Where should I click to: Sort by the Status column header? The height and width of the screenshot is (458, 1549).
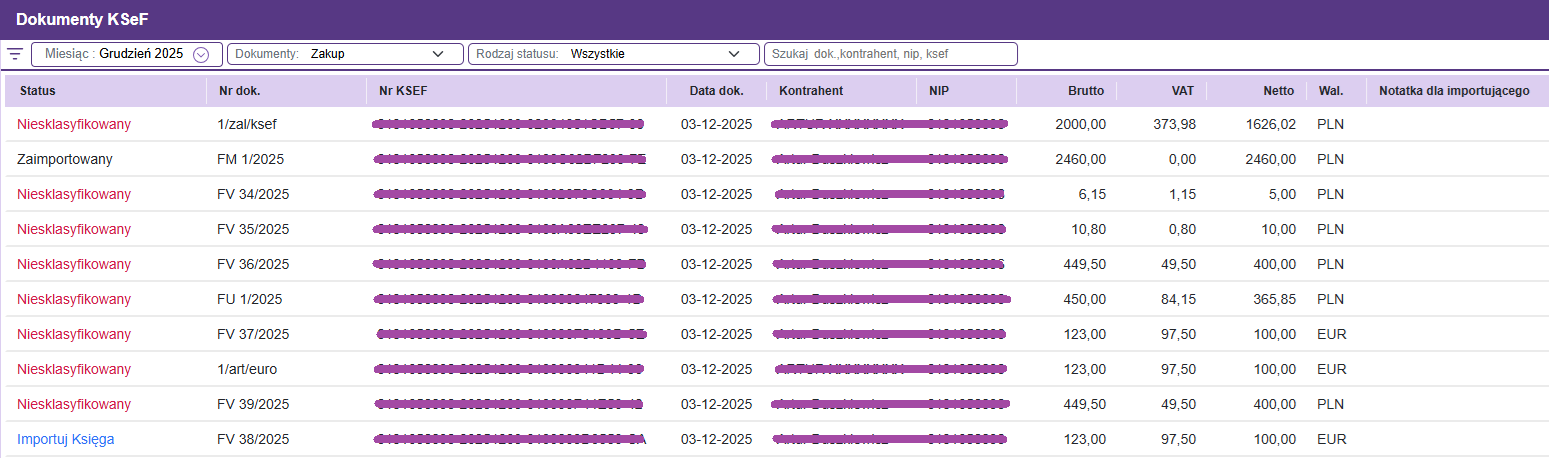pos(38,91)
